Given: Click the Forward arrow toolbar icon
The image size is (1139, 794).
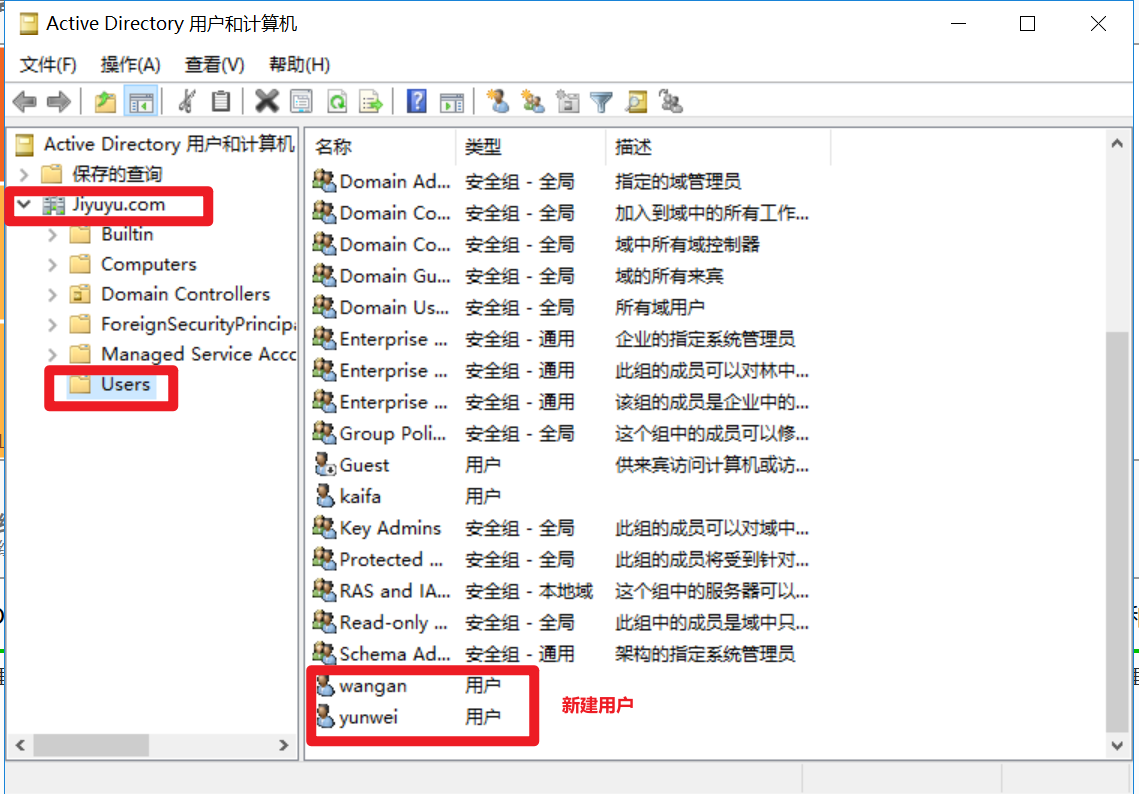Looking at the screenshot, I should [x=59, y=102].
